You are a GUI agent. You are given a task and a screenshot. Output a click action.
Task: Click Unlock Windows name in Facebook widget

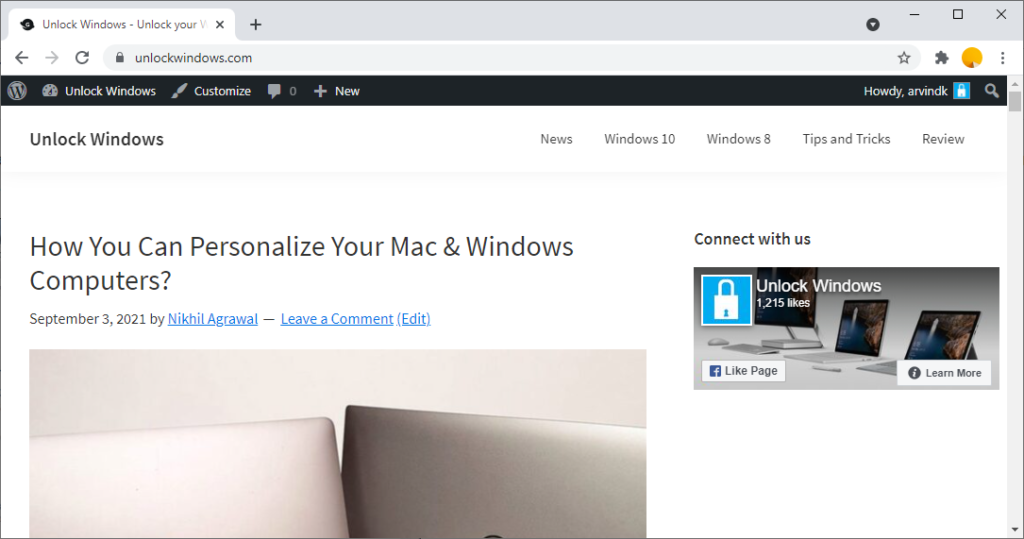(x=818, y=286)
